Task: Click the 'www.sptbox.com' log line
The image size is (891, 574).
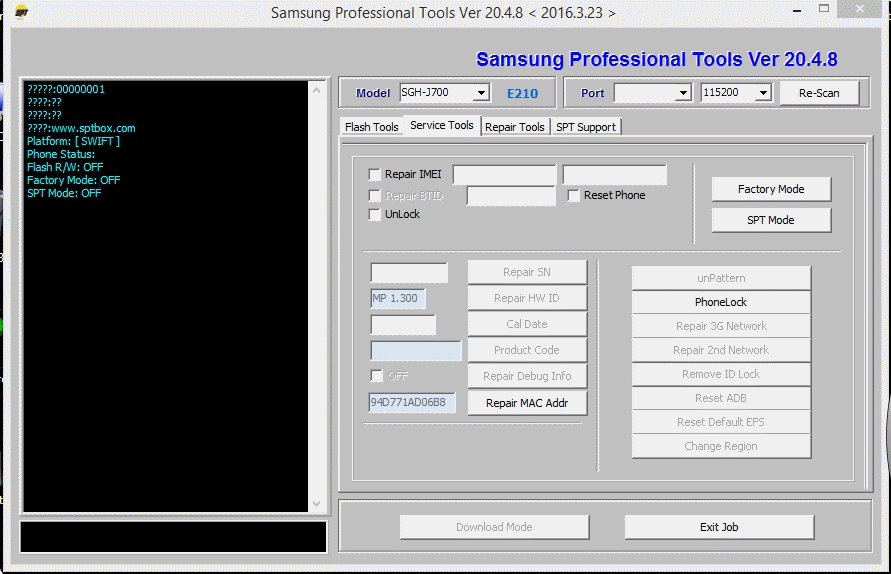Action: (81, 128)
